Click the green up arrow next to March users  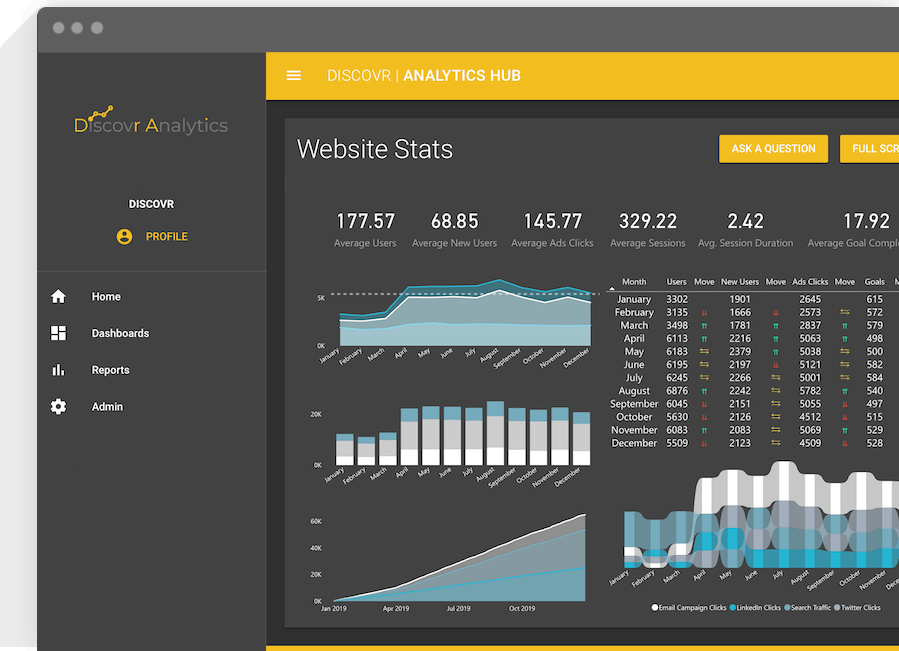coord(706,325)
